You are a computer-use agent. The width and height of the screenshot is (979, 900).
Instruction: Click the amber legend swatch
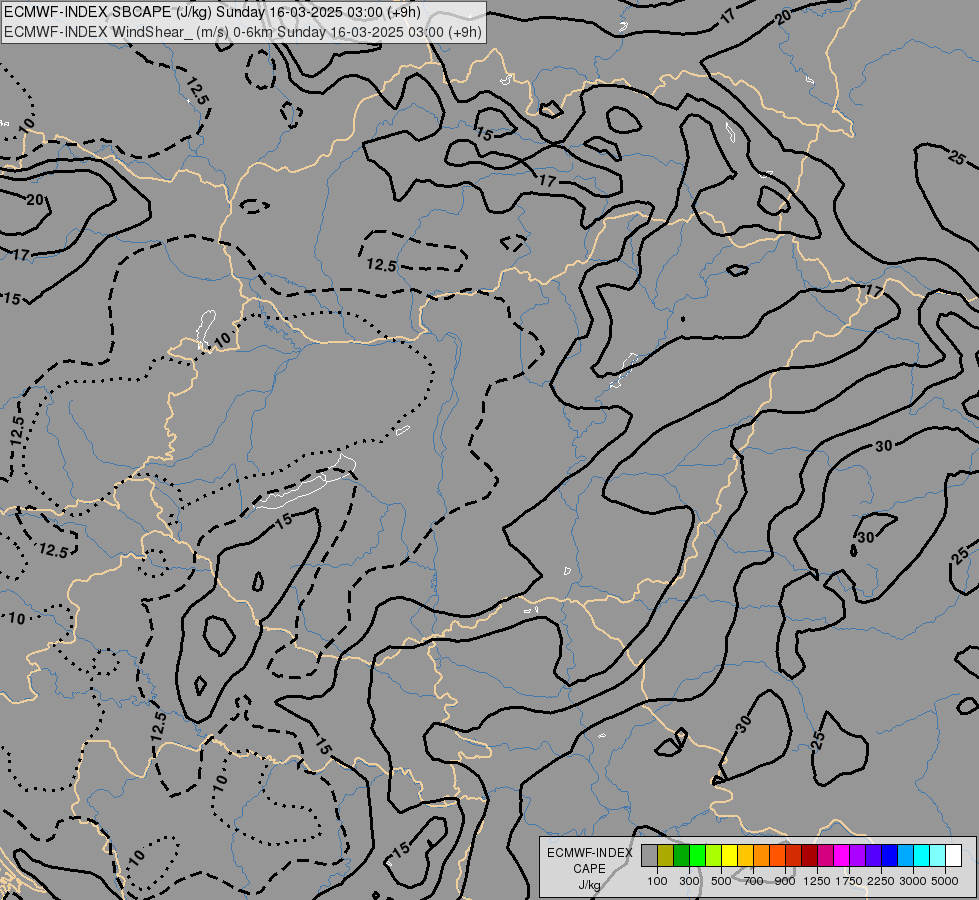[745, 855]
